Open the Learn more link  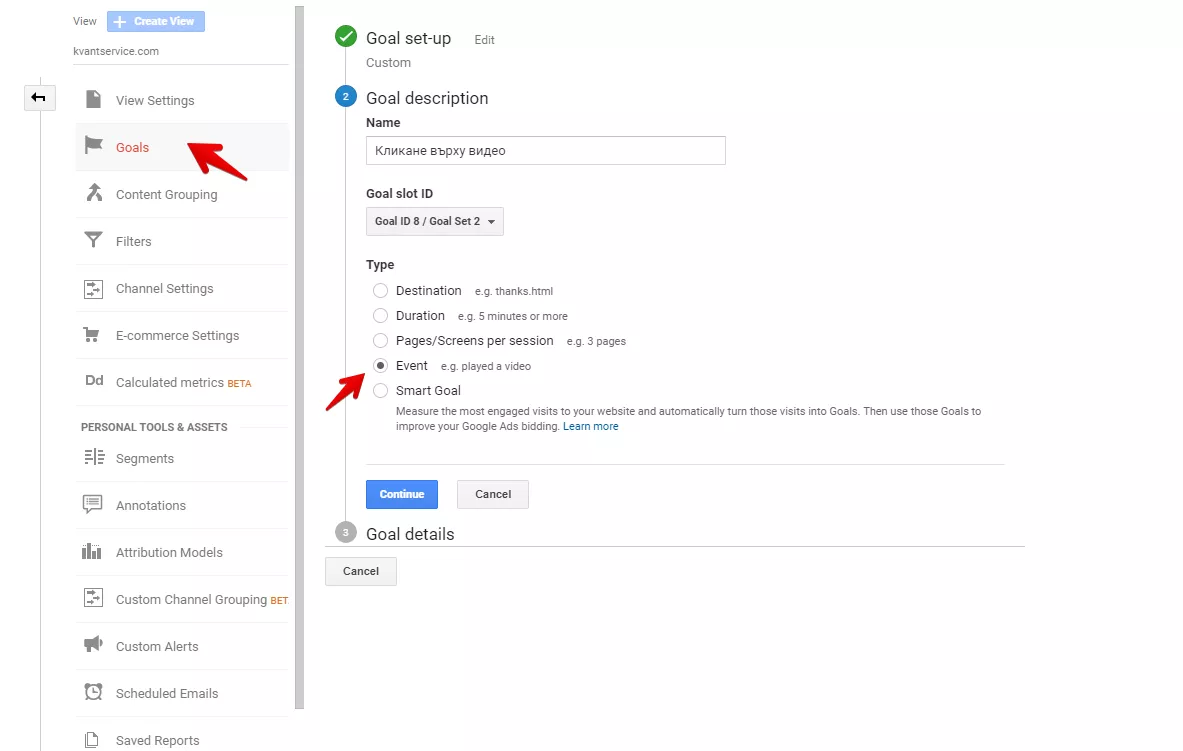pyautogui.click(x=591, y=426)
